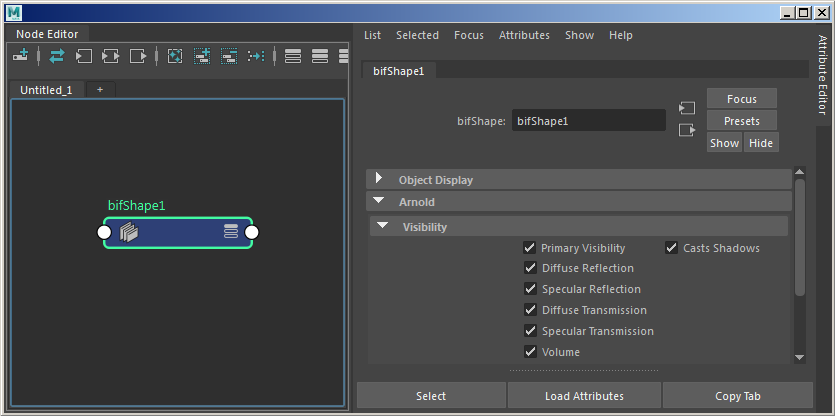Add a new Node Editor tab with plus
The image size is (835, 416).
pos(100,89)
